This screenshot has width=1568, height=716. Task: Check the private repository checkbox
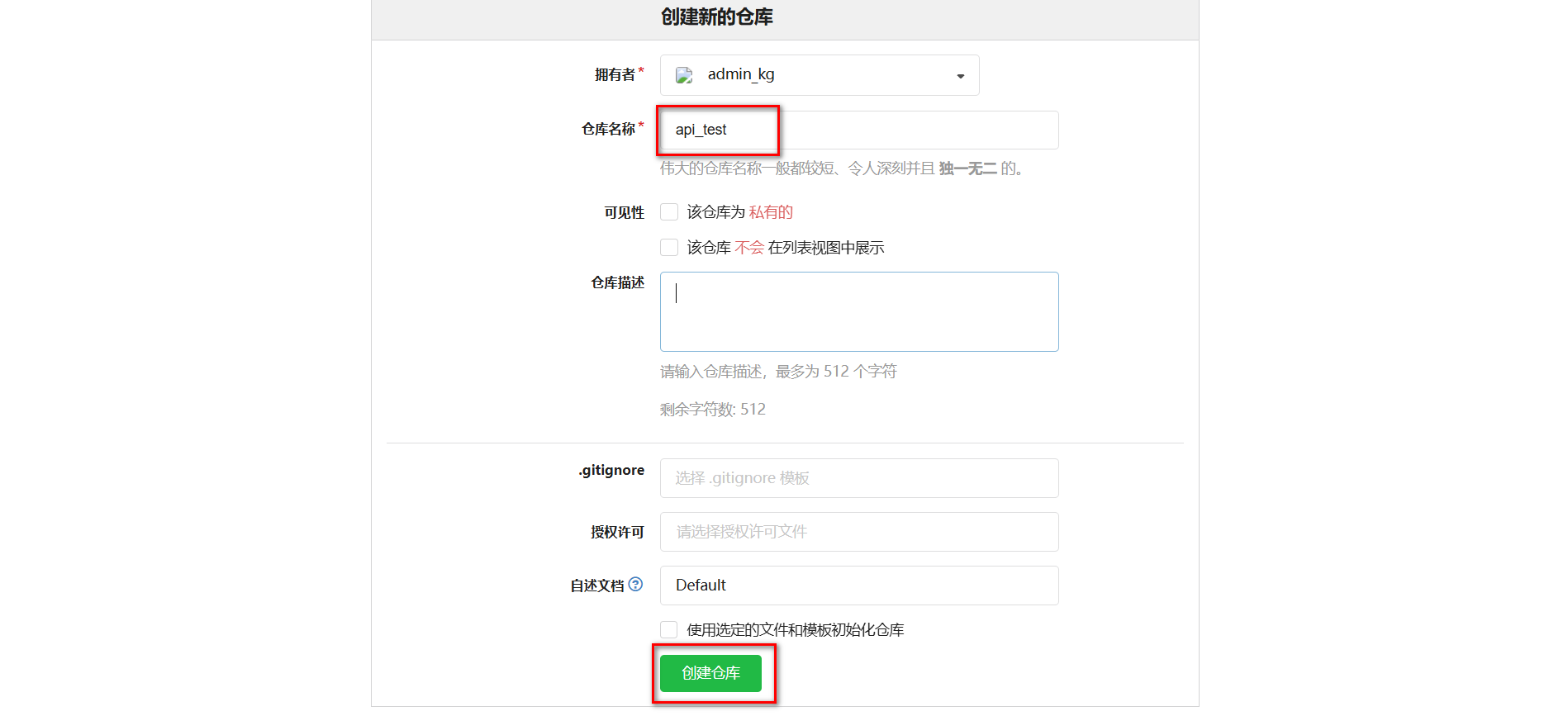[x=669, y=212]
